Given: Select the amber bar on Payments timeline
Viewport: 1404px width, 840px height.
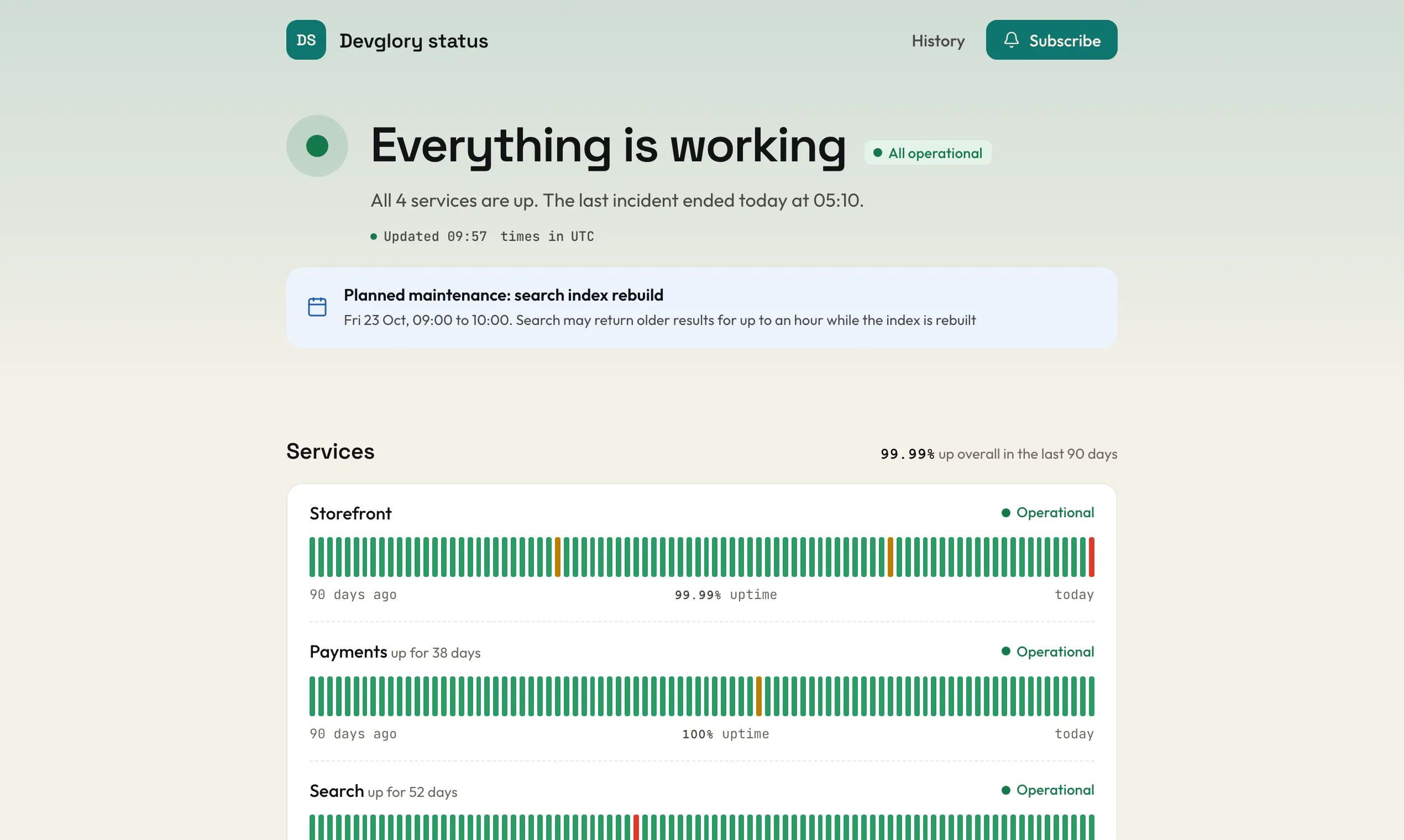Looking at the screenshot, I should (759, 696).
